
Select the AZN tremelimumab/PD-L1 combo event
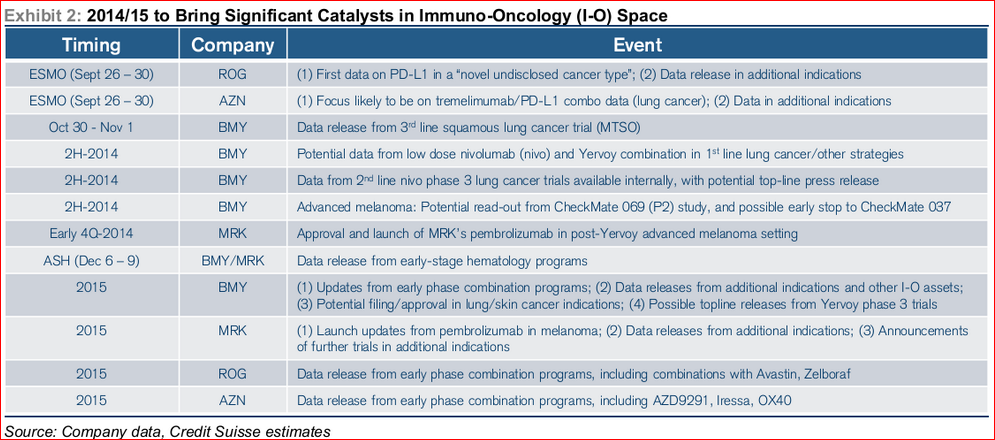tap(595, 101)
